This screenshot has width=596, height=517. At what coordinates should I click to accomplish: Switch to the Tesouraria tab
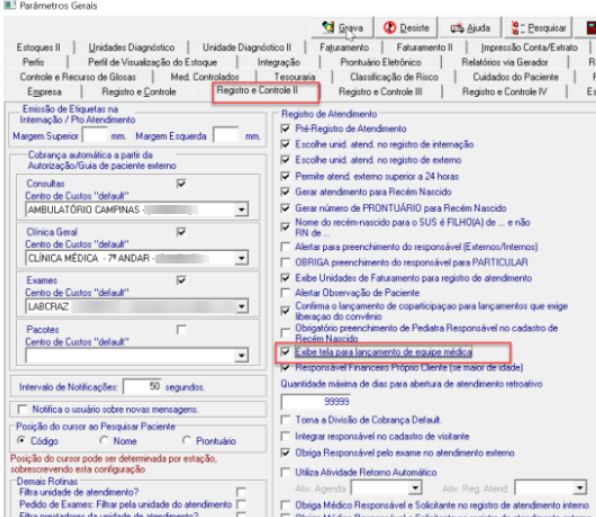295,77
